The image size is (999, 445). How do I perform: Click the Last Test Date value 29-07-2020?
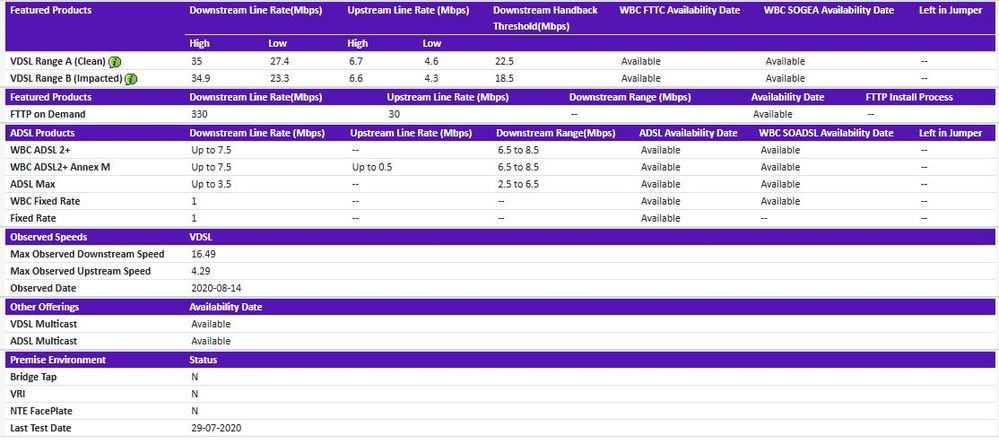[216, 428]
